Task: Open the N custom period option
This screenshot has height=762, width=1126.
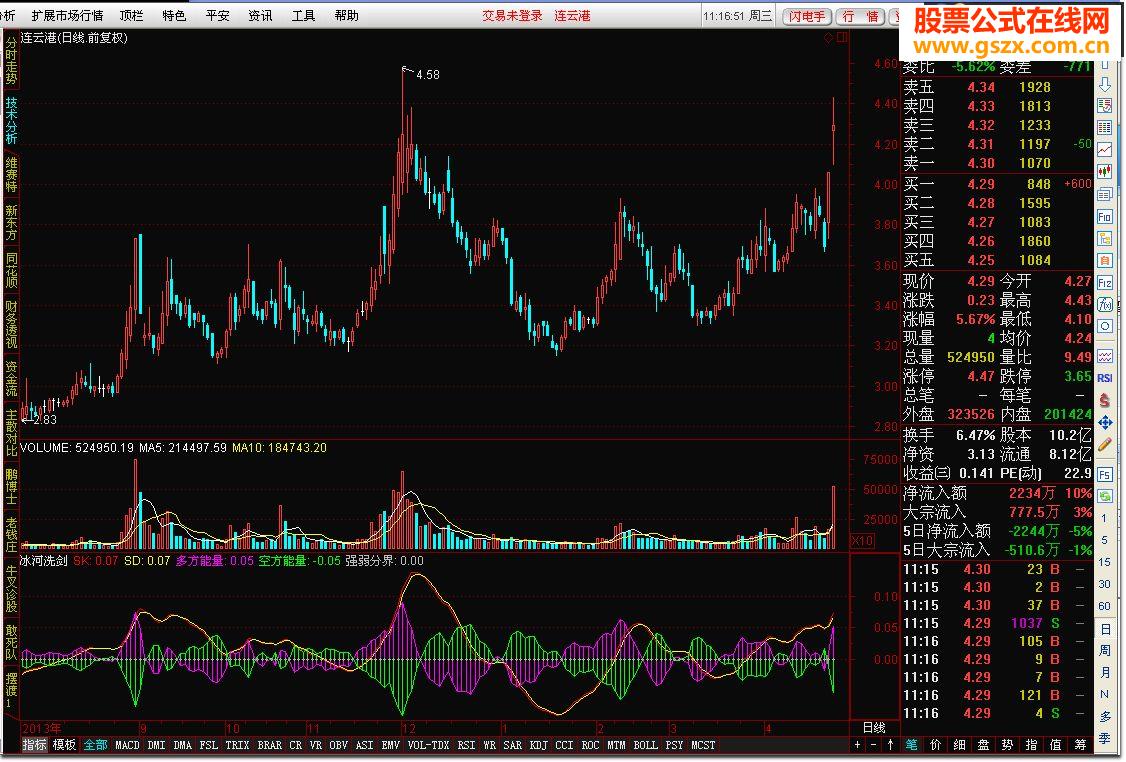Action: click(x=1104, y=694)
